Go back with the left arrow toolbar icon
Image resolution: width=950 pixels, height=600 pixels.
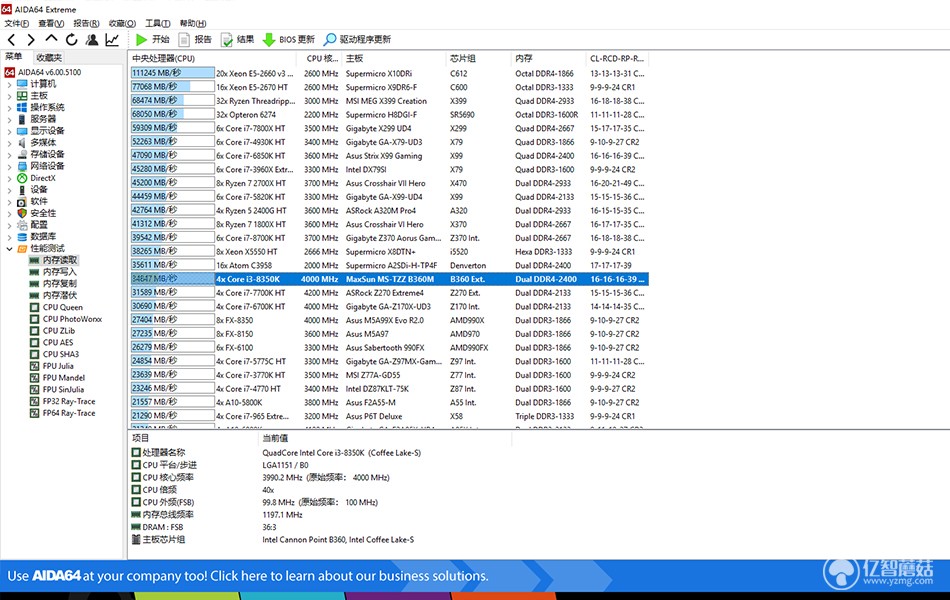coord(12,40)
